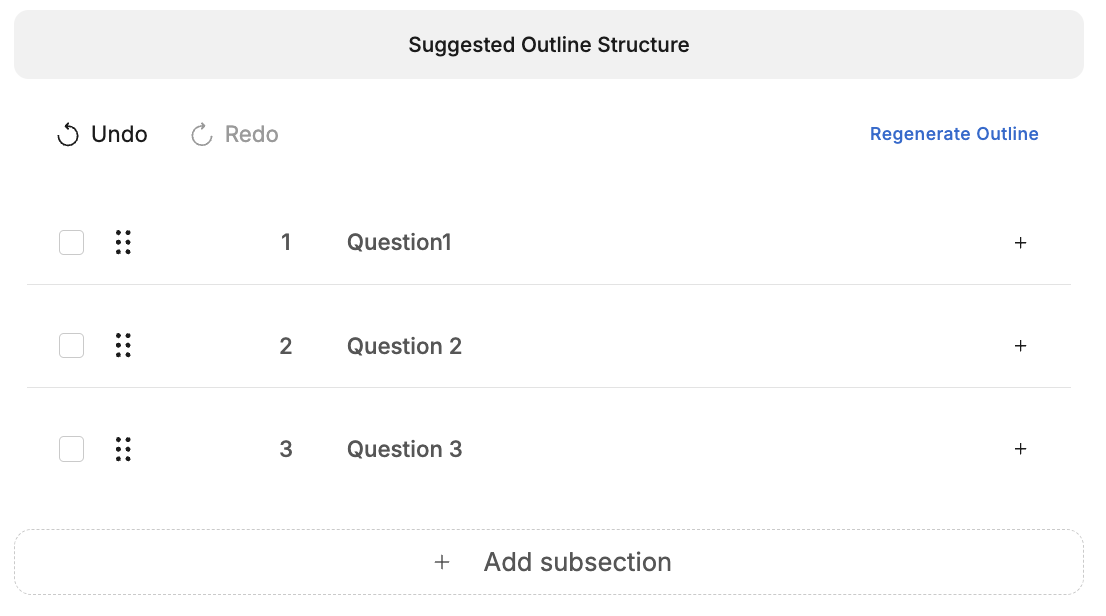Screen dimensions: 1106x616
Task: Click the Undo label
Action: [x=119, y=134]
